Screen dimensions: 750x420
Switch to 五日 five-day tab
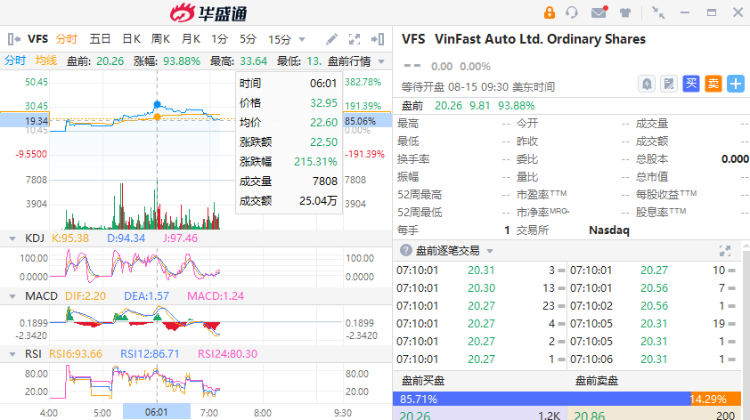click(x=99, y=39)
